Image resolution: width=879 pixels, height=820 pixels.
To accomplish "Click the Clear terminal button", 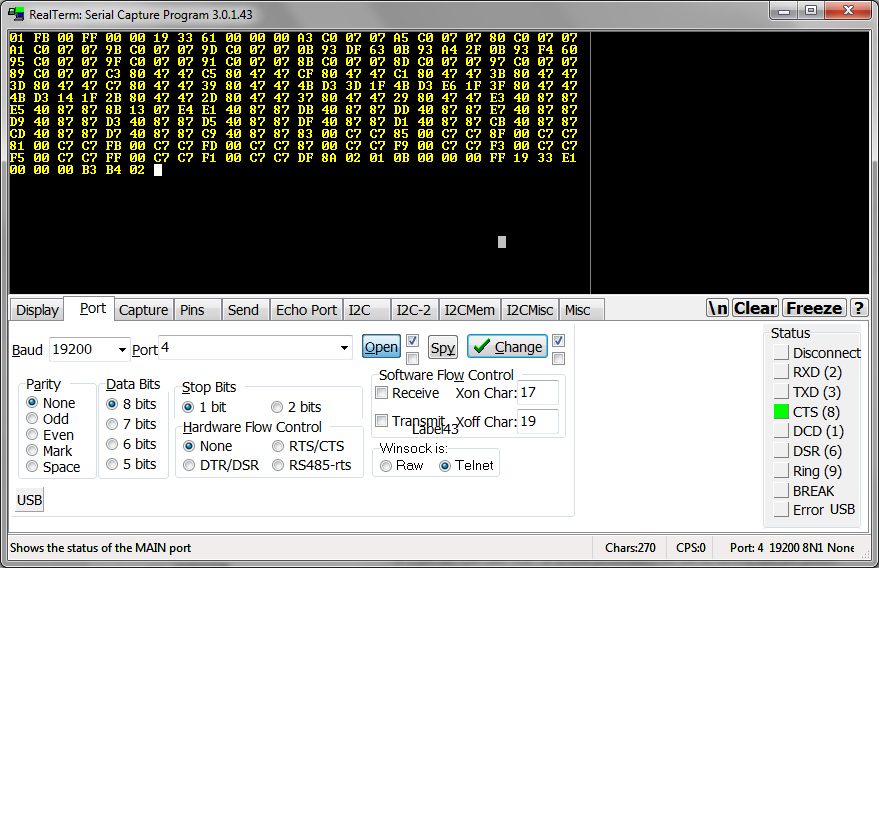I will (x=755, y=308).
